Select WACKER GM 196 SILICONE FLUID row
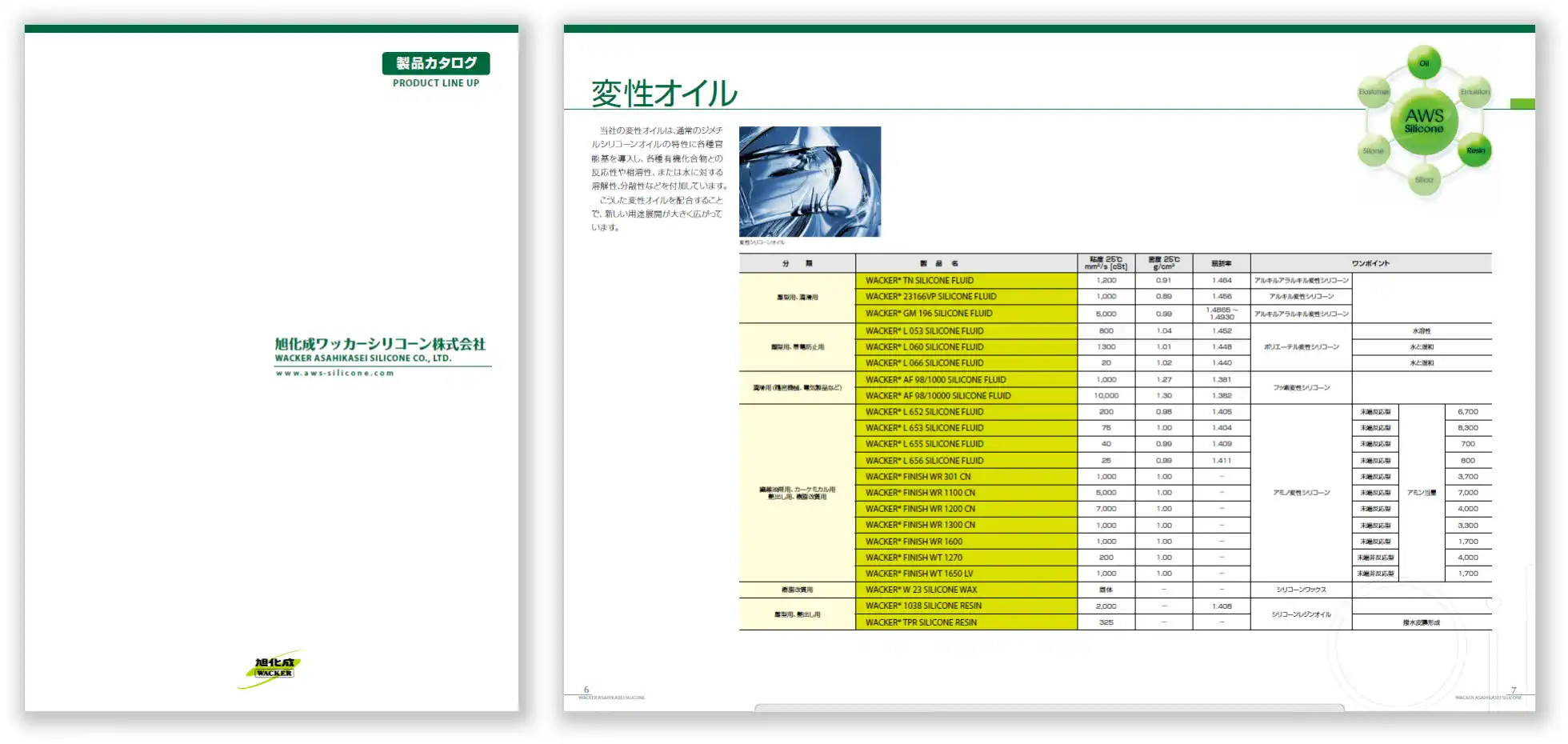Image resolution: width=1568 pixels, height=744 pixels. click(966, 314)
